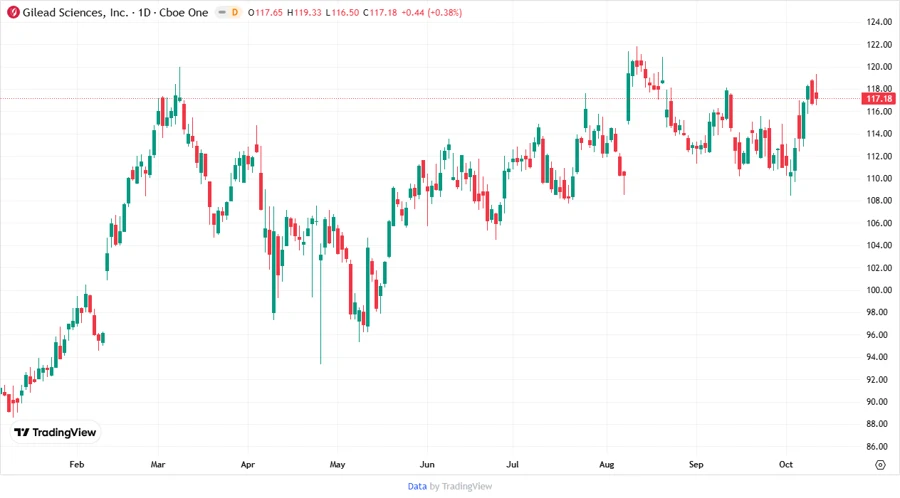Click the Mar label on time axis
This screenshot has width=900, height=498.
point(158,464)
